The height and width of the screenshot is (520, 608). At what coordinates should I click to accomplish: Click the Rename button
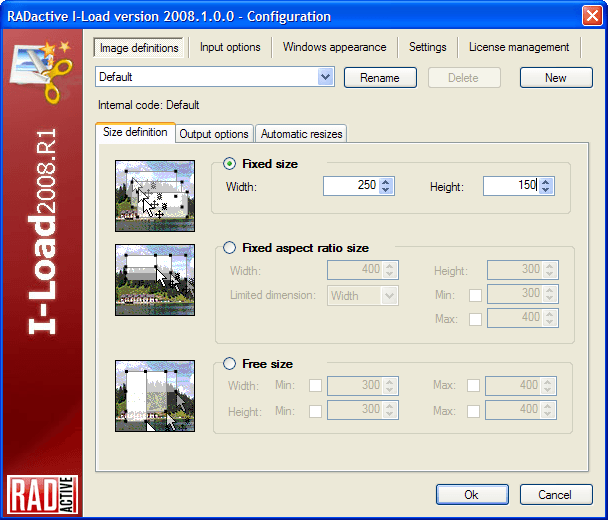(380, 78)
